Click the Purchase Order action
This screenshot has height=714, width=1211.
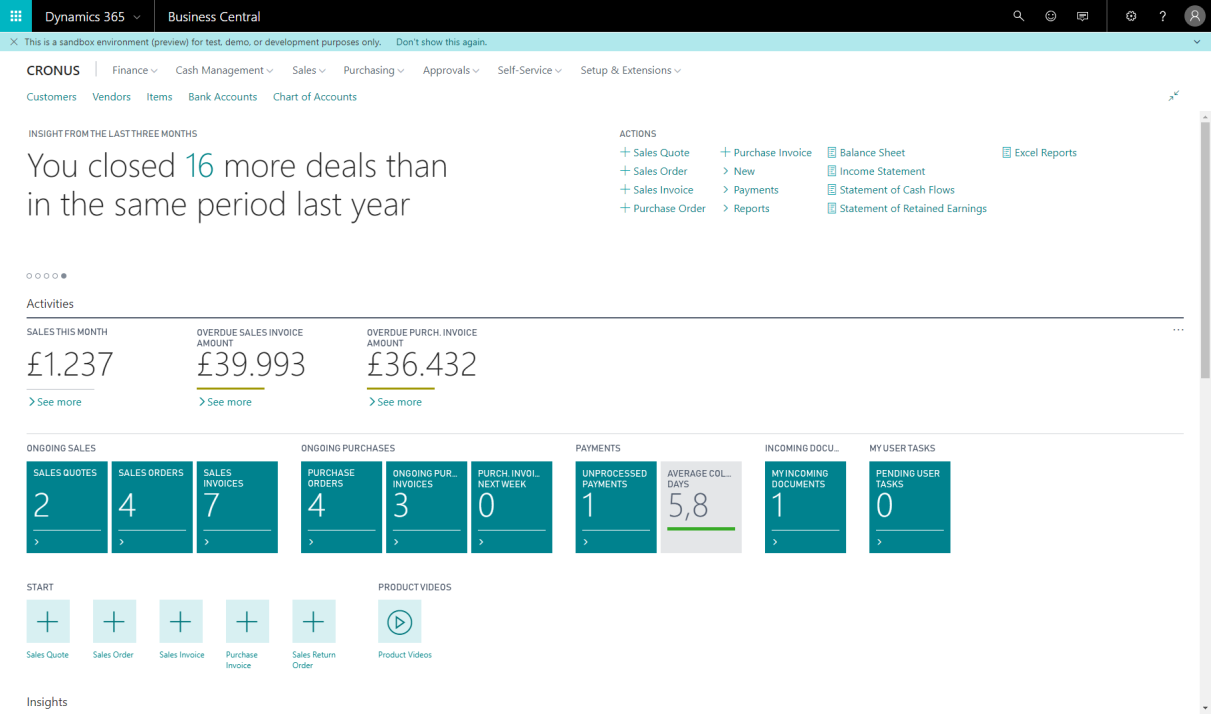[663, 208]
